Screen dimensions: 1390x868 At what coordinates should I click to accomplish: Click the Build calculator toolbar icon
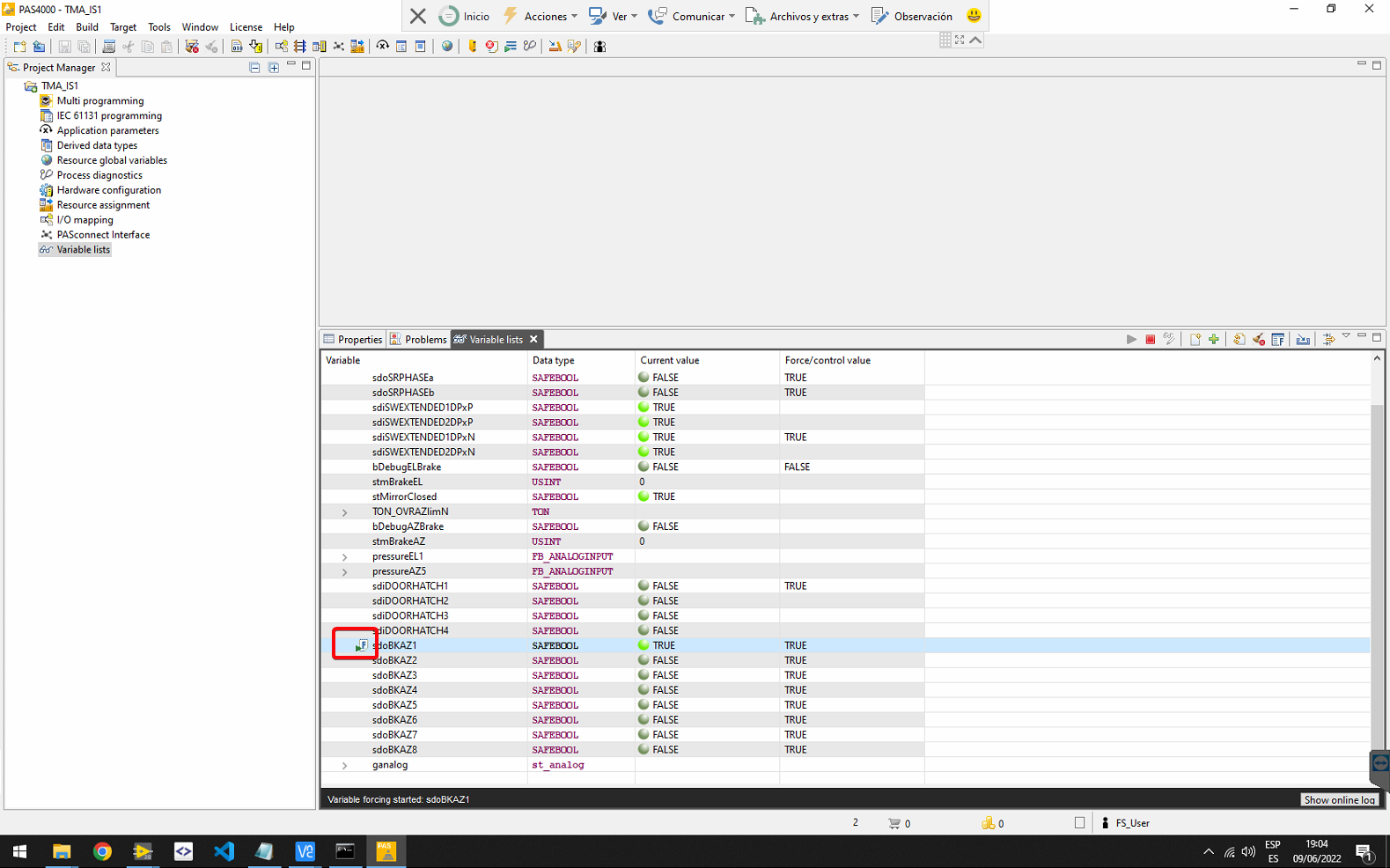tap(108, 47)
